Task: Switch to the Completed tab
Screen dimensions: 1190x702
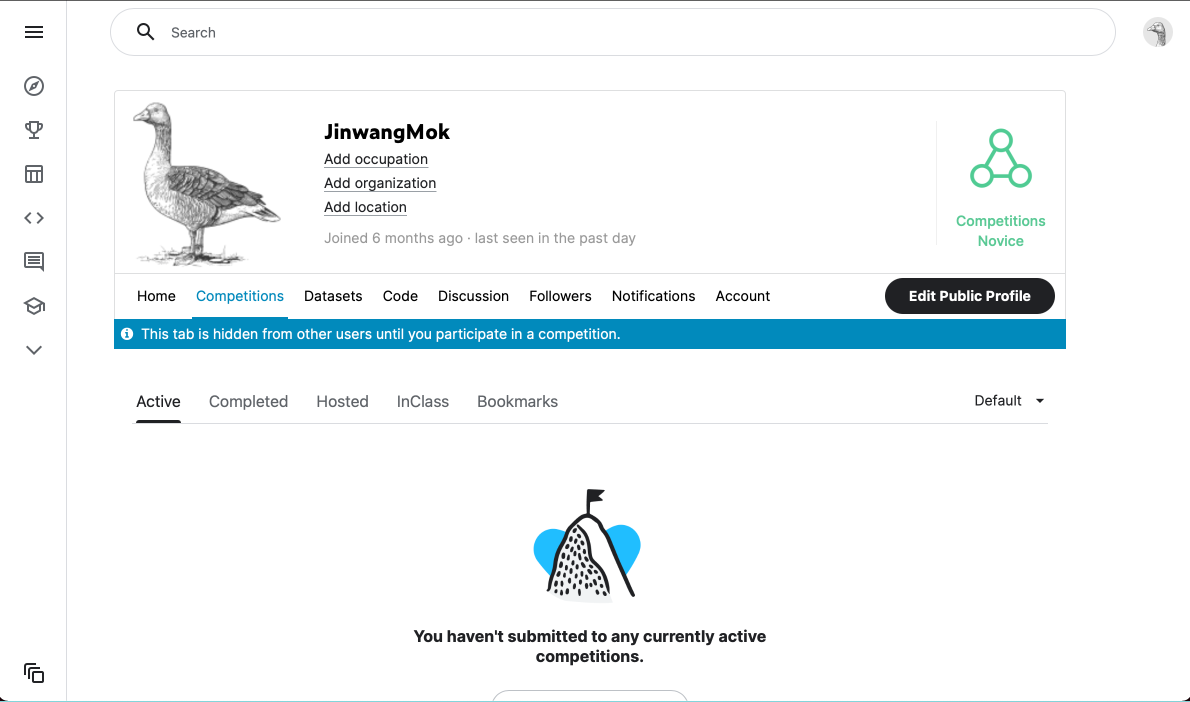Action: pyautogui.click(x=248, y=401)
